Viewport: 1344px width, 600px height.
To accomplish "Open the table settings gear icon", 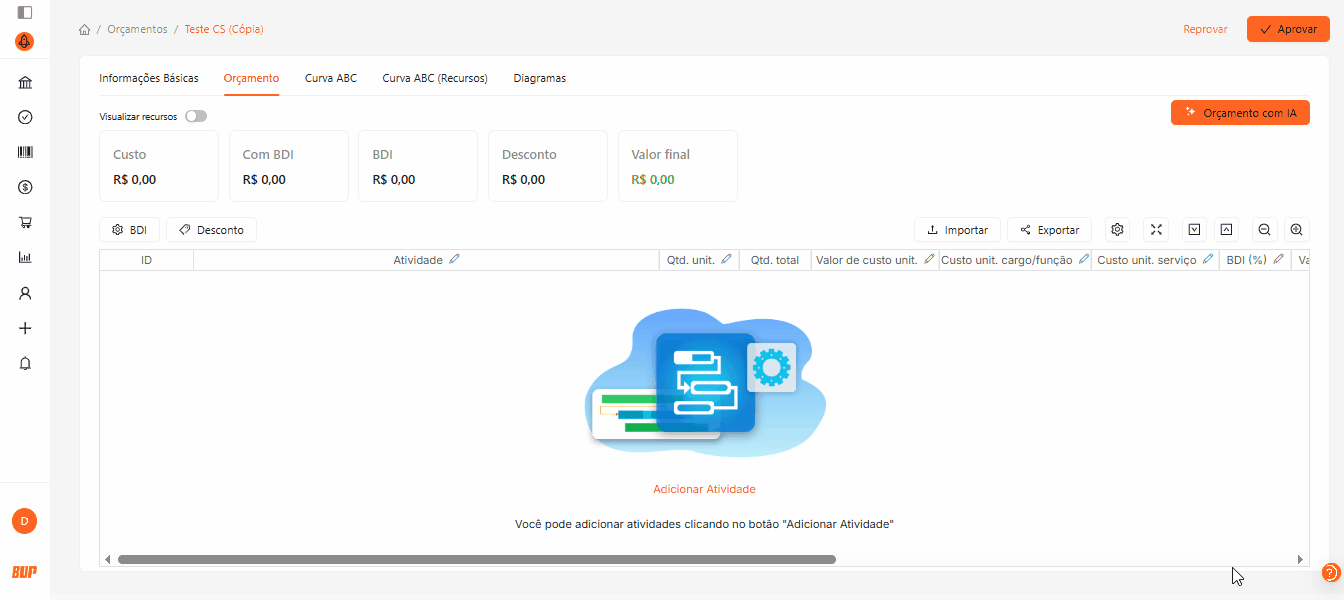I will pyautogui.click(x=1118, y=230).
